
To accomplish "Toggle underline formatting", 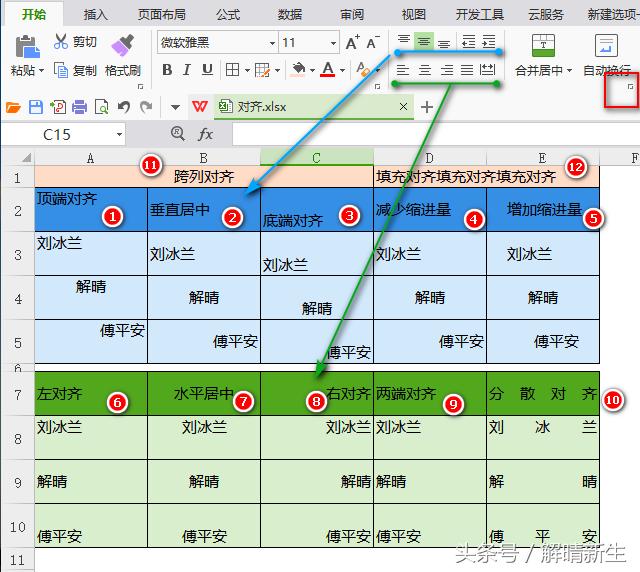I will click(x=207, y=70).
